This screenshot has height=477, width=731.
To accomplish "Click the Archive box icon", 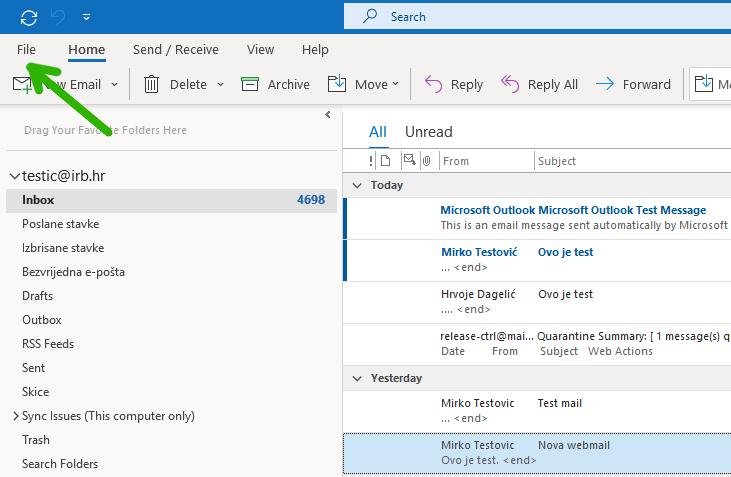I will pos(250,84).
